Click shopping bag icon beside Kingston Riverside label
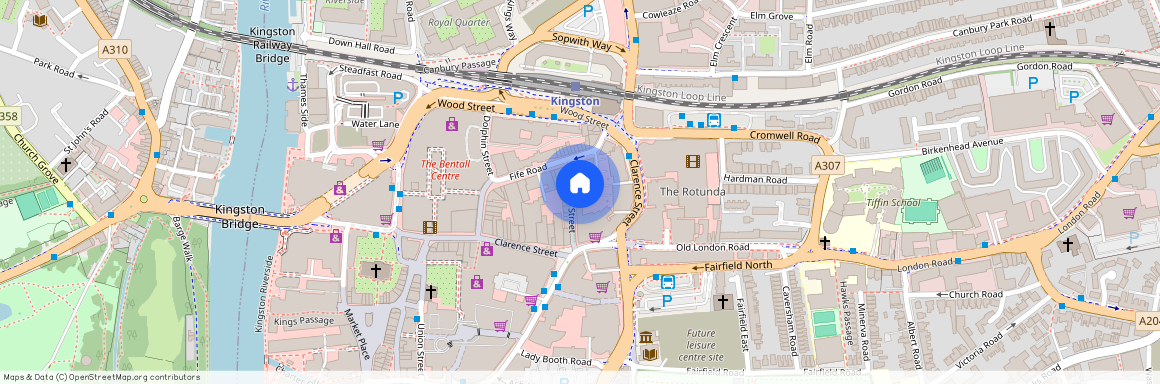The height and width of the screenshot is (384, 1160). [x=336, y=236]
